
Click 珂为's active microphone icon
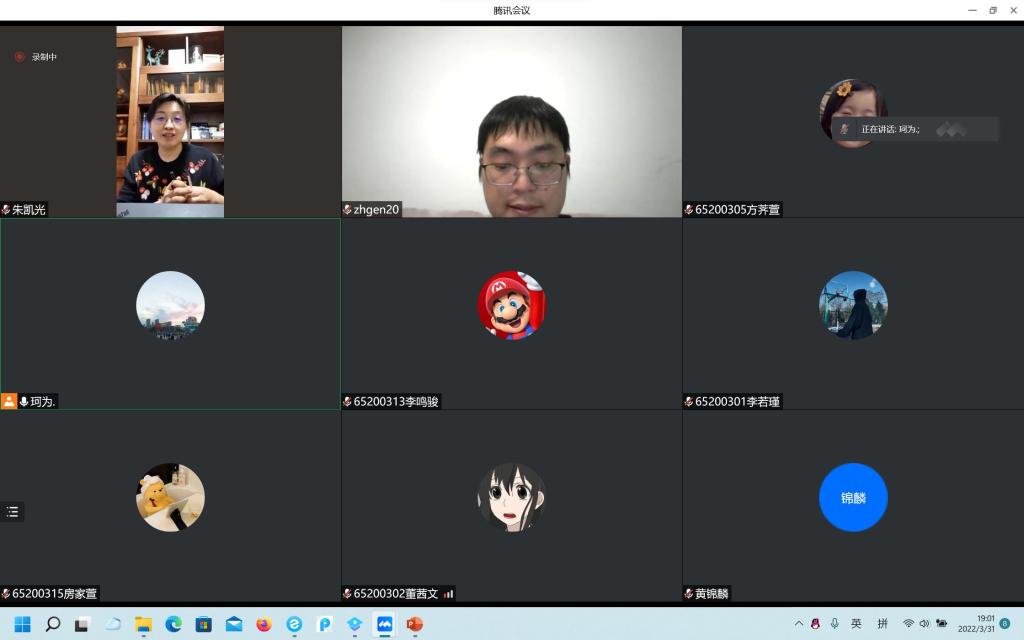24,401
